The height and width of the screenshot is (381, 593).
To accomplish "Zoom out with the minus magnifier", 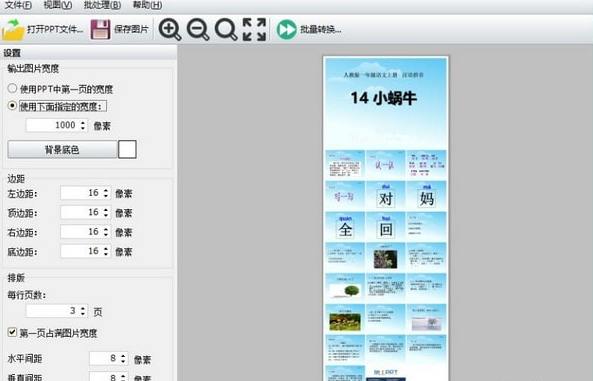I will (198, 29).
